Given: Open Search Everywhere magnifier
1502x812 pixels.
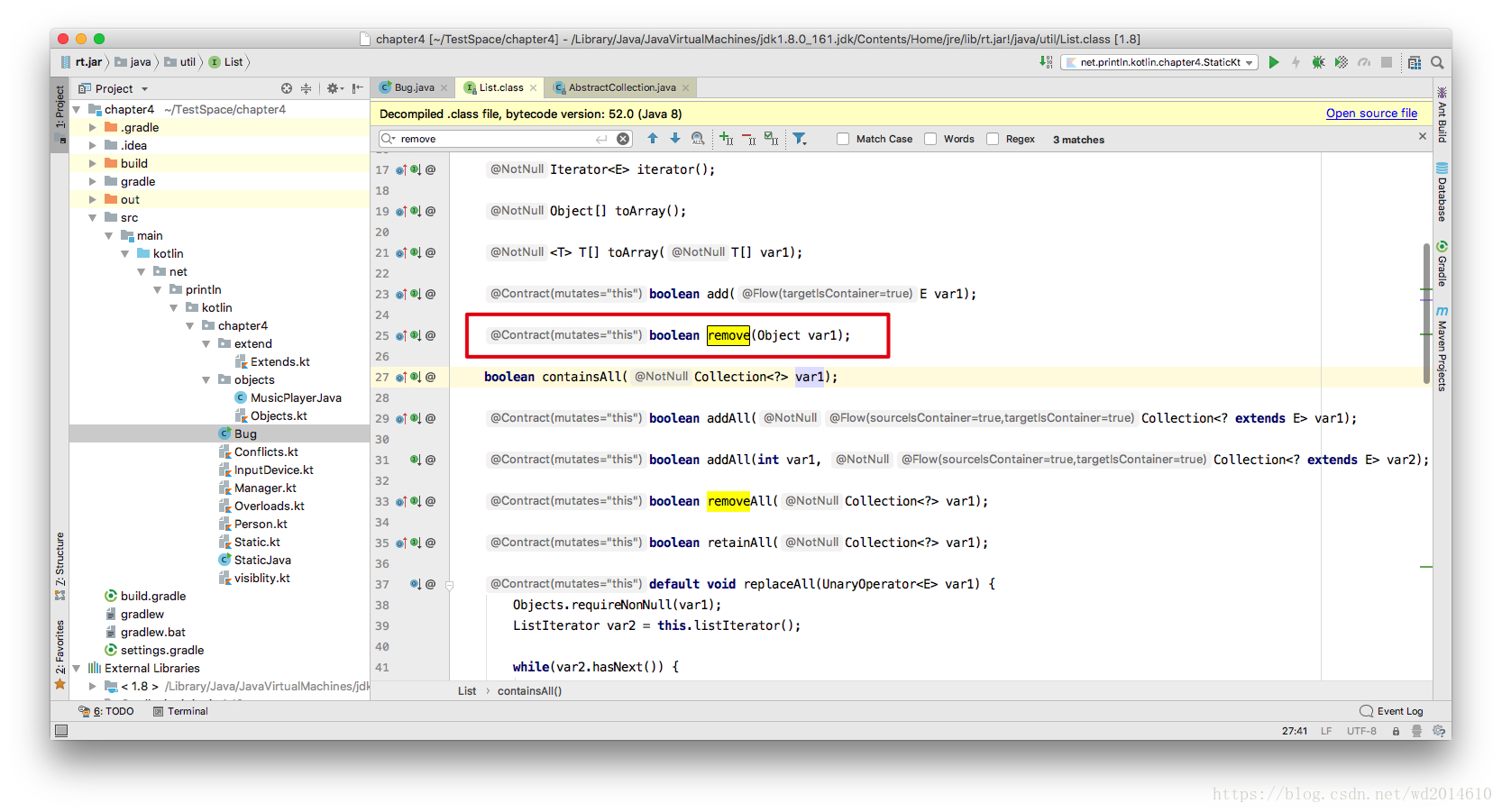Looking at the screenshot, I should point(1437,62).
